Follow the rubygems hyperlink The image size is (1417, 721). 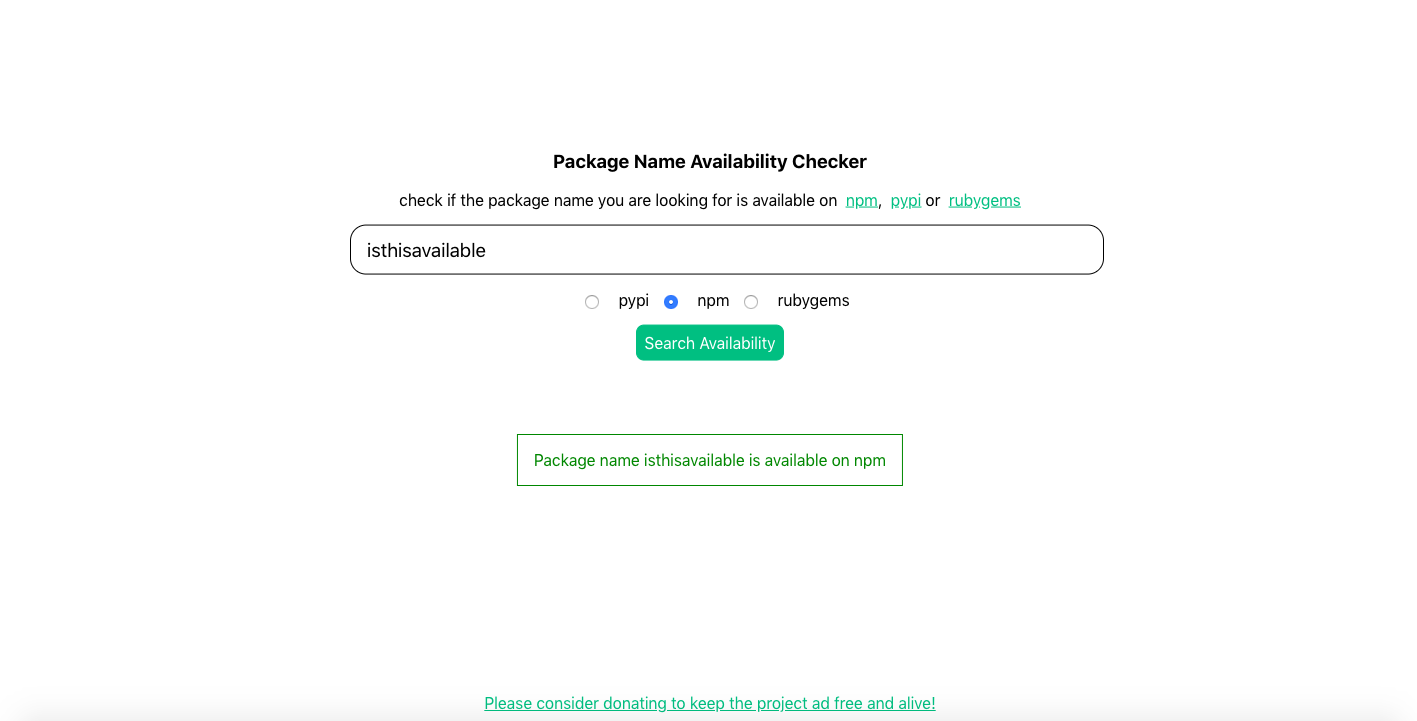(984, 200)
